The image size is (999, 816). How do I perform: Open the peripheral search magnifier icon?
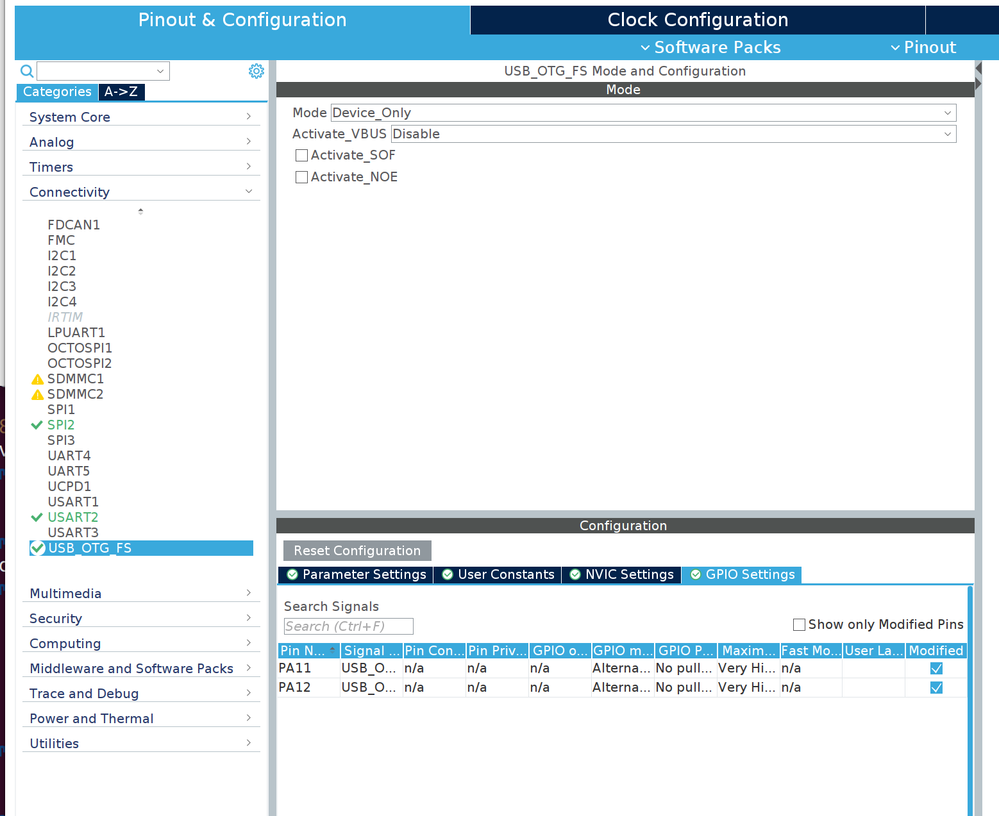point(24,71)
